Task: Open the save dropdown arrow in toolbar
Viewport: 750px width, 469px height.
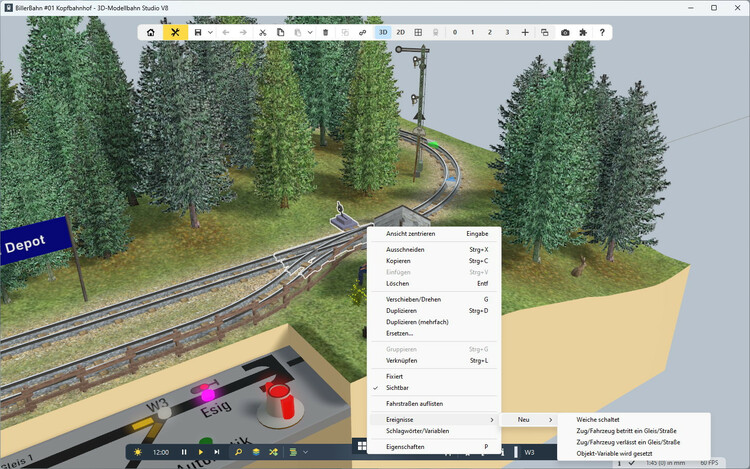Action: coord(210,32)
